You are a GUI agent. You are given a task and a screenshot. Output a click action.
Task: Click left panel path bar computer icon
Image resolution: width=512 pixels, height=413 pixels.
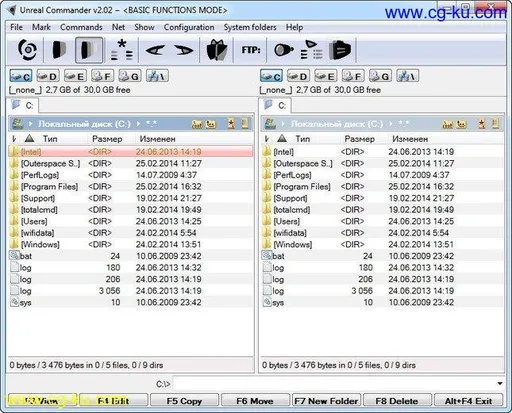coord(17,124)
